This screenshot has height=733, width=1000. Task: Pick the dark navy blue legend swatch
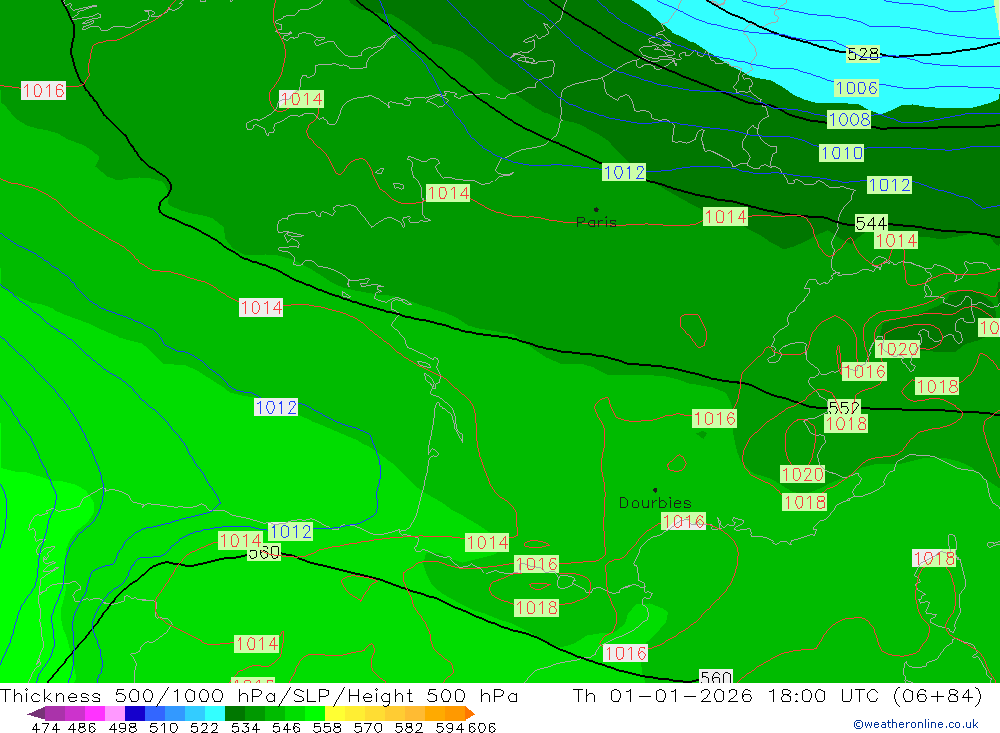pyautogui.click(x=135, y=713)
